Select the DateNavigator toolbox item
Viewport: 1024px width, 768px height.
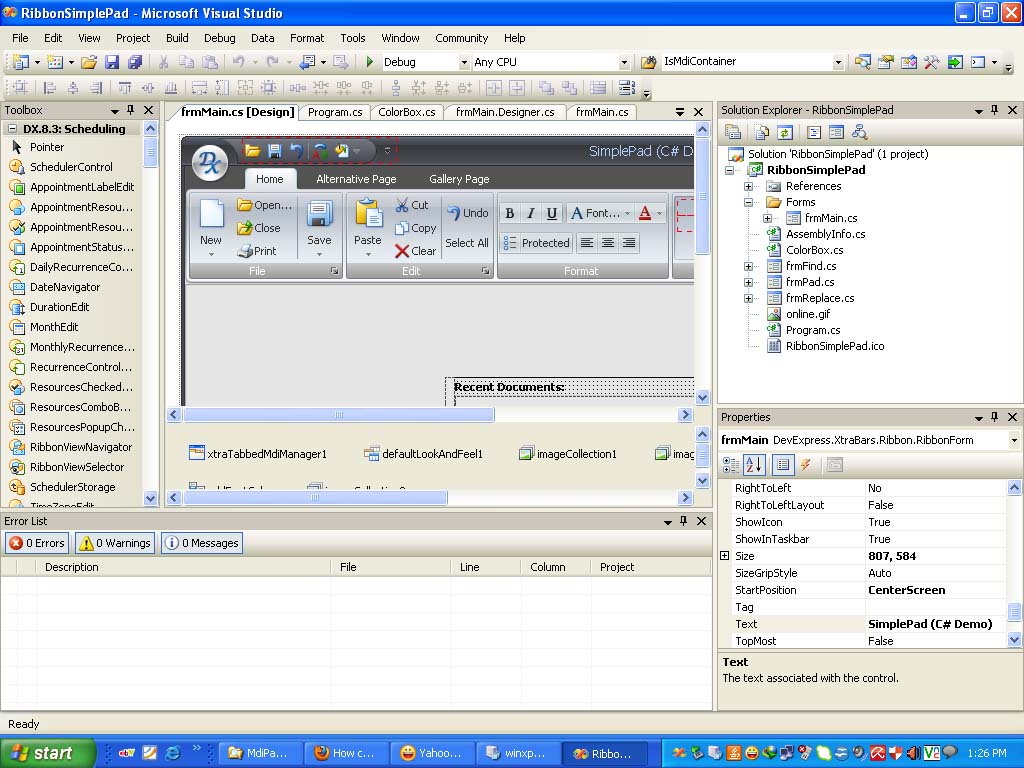pos(65,287)
